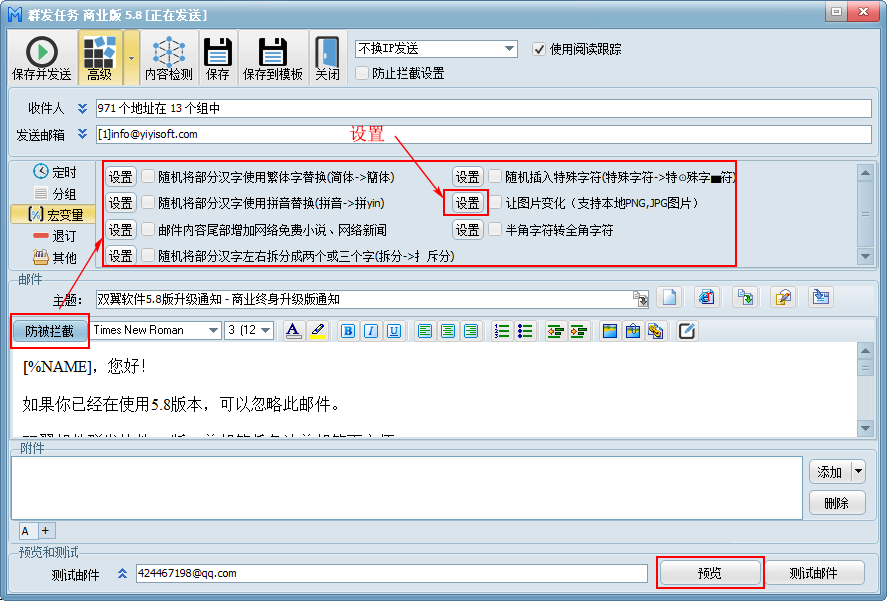Enable 随机插入特殊字符 checkbox
The image size is (887, 601).
coord(495,177)
